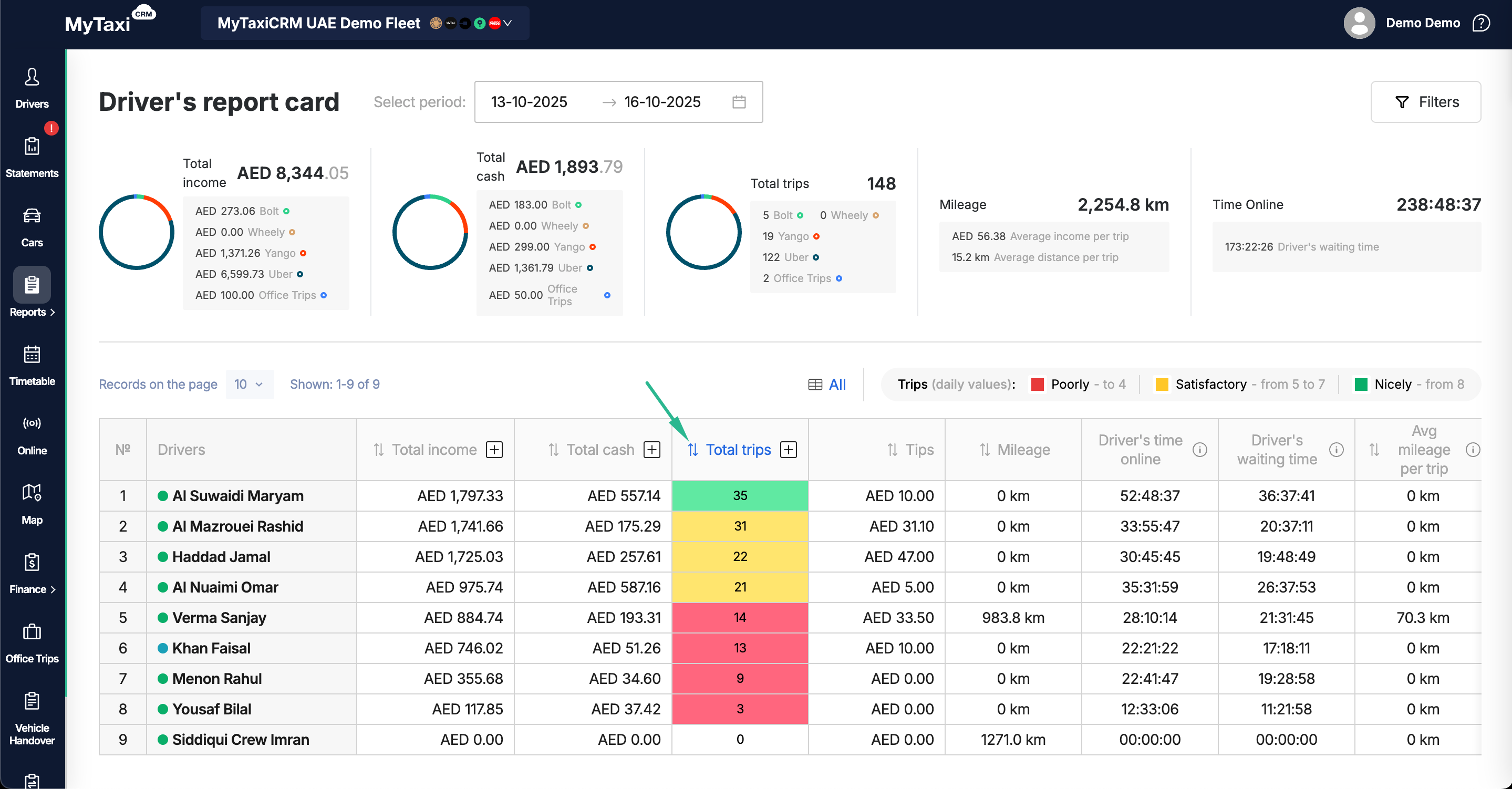Image resolution: width=1512 pixels, height=789 pixels.
Task: Open the Online broadcast icon
Action: (32, 423)
